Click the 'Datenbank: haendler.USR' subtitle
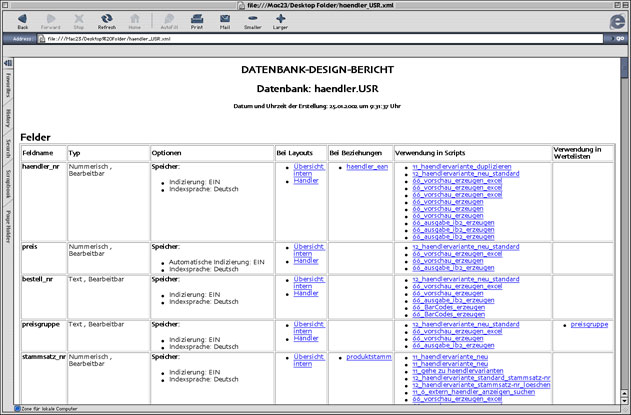Image resolution: width=631 pixels, height=415 pixels. tap(317, 89)
